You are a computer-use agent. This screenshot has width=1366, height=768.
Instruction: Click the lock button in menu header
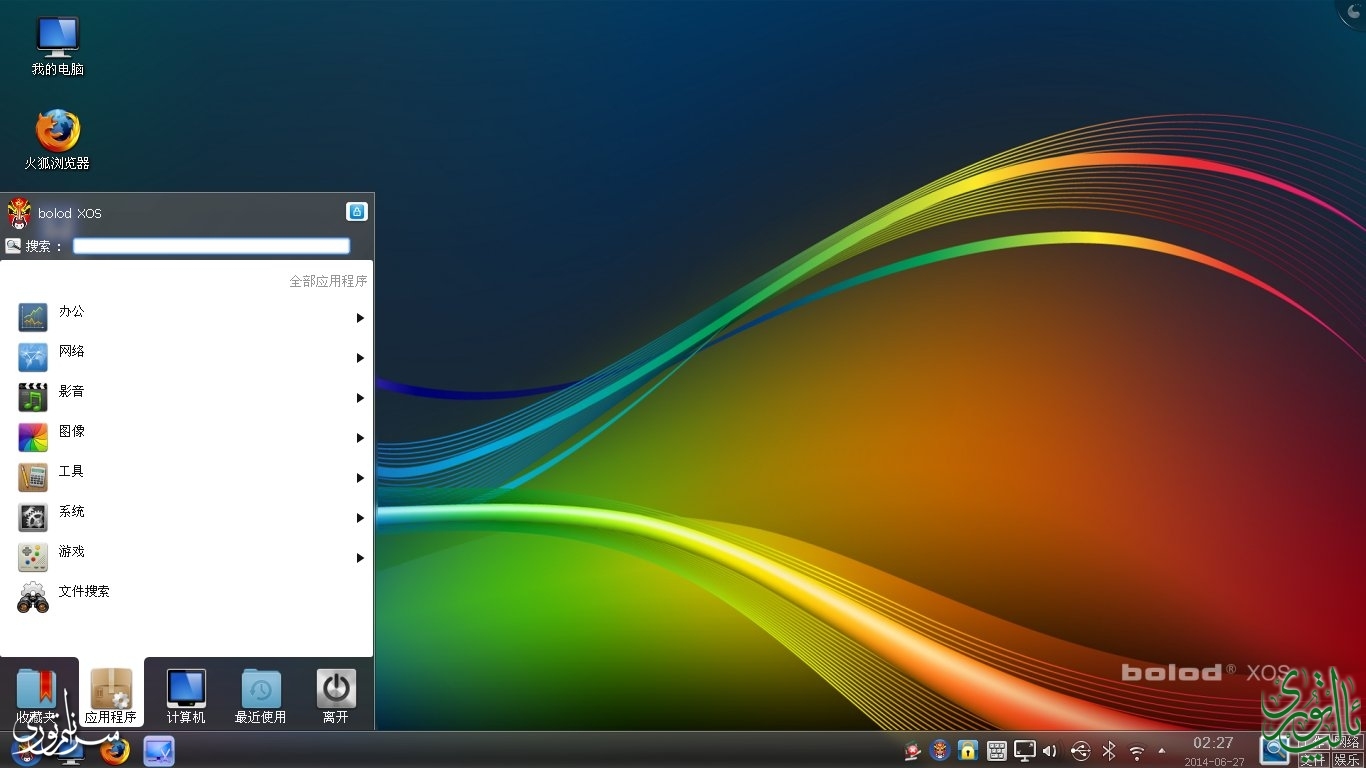(x=357, y=211)
